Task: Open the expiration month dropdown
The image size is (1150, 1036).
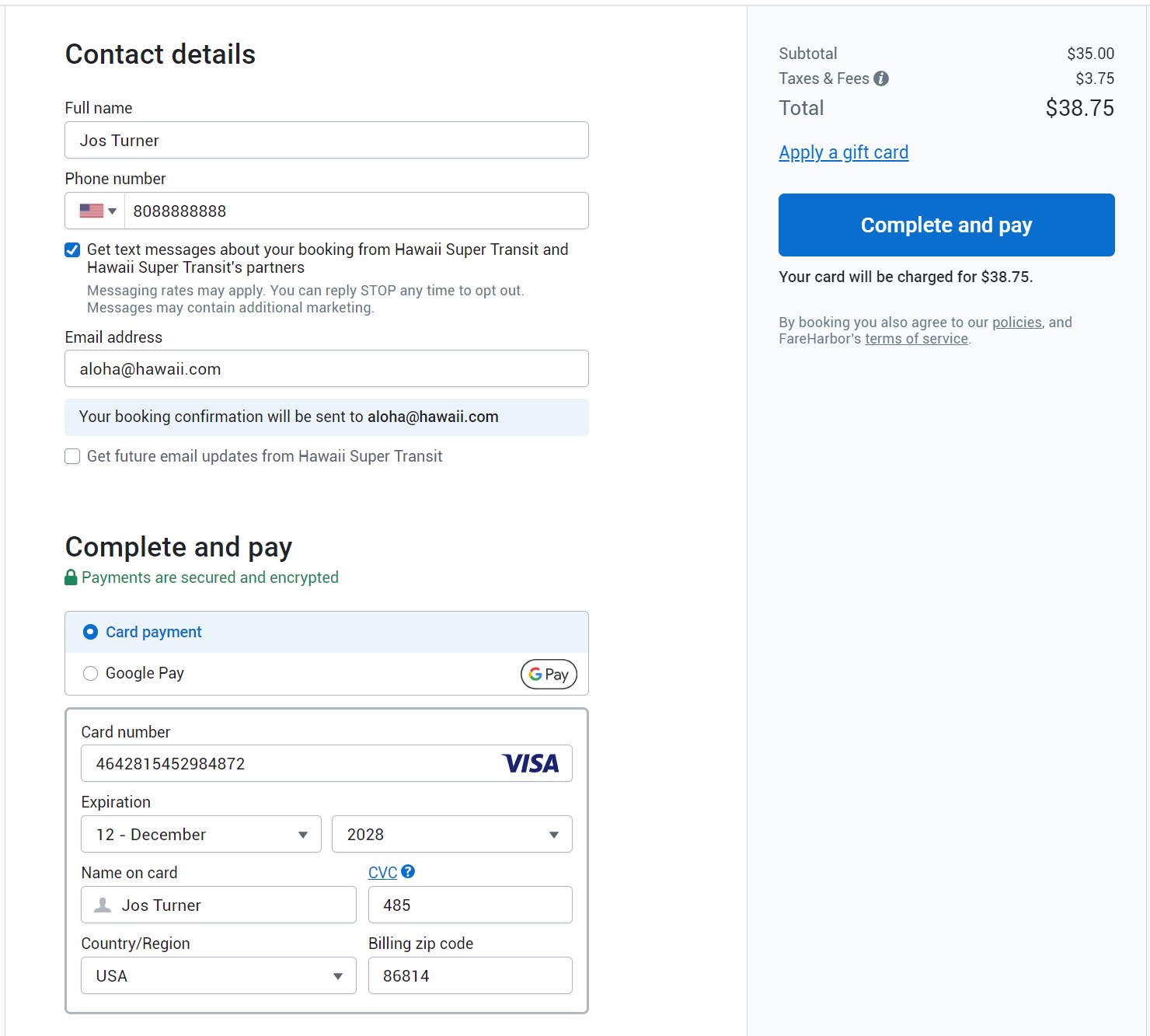Action: point(201,834)
